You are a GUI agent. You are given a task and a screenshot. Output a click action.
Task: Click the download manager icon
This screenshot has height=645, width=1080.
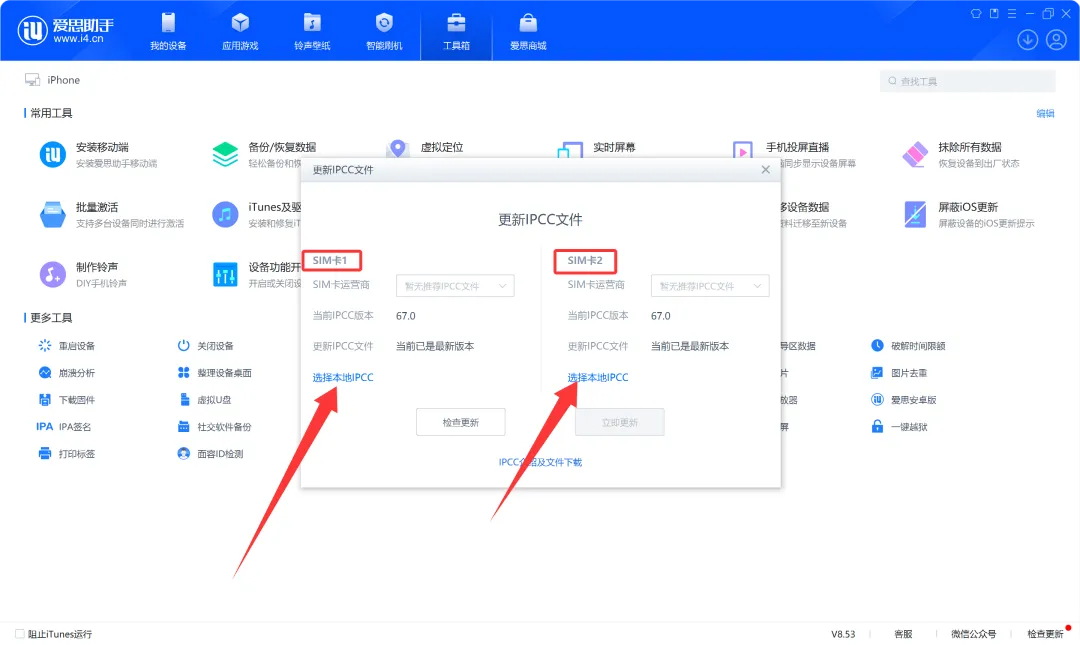point(1027,39)
